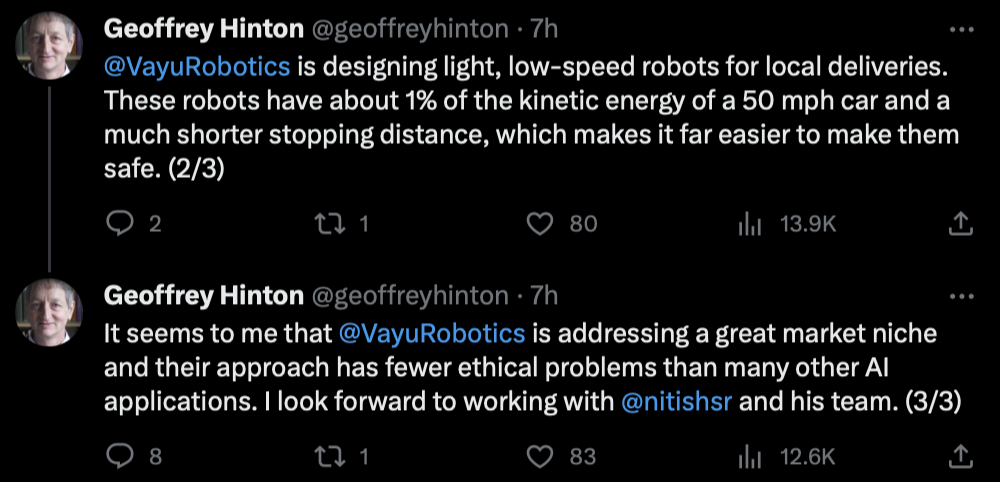This screenshot has width=1000, height=482.
Task: Click Geoffrey Hinton's name on the 3/3 tweet
Action: [203, 296]
